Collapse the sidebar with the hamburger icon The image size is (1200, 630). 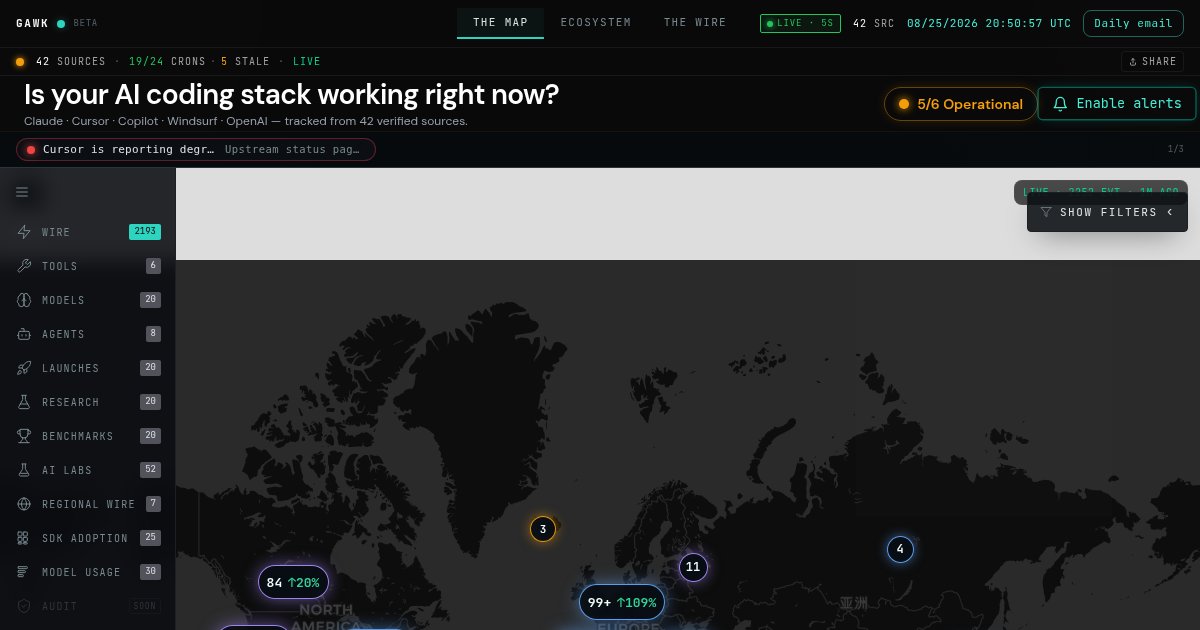(x=22, y=192)
